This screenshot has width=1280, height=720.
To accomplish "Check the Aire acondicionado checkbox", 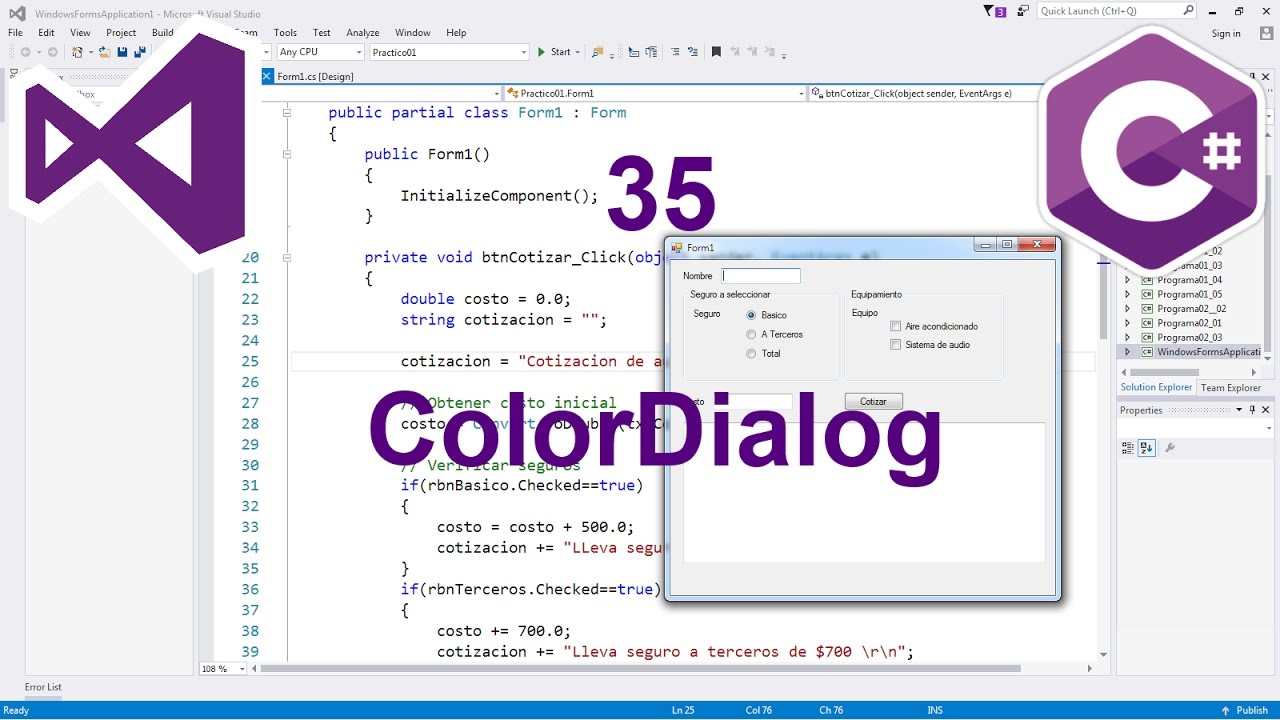I will [895, 326].
